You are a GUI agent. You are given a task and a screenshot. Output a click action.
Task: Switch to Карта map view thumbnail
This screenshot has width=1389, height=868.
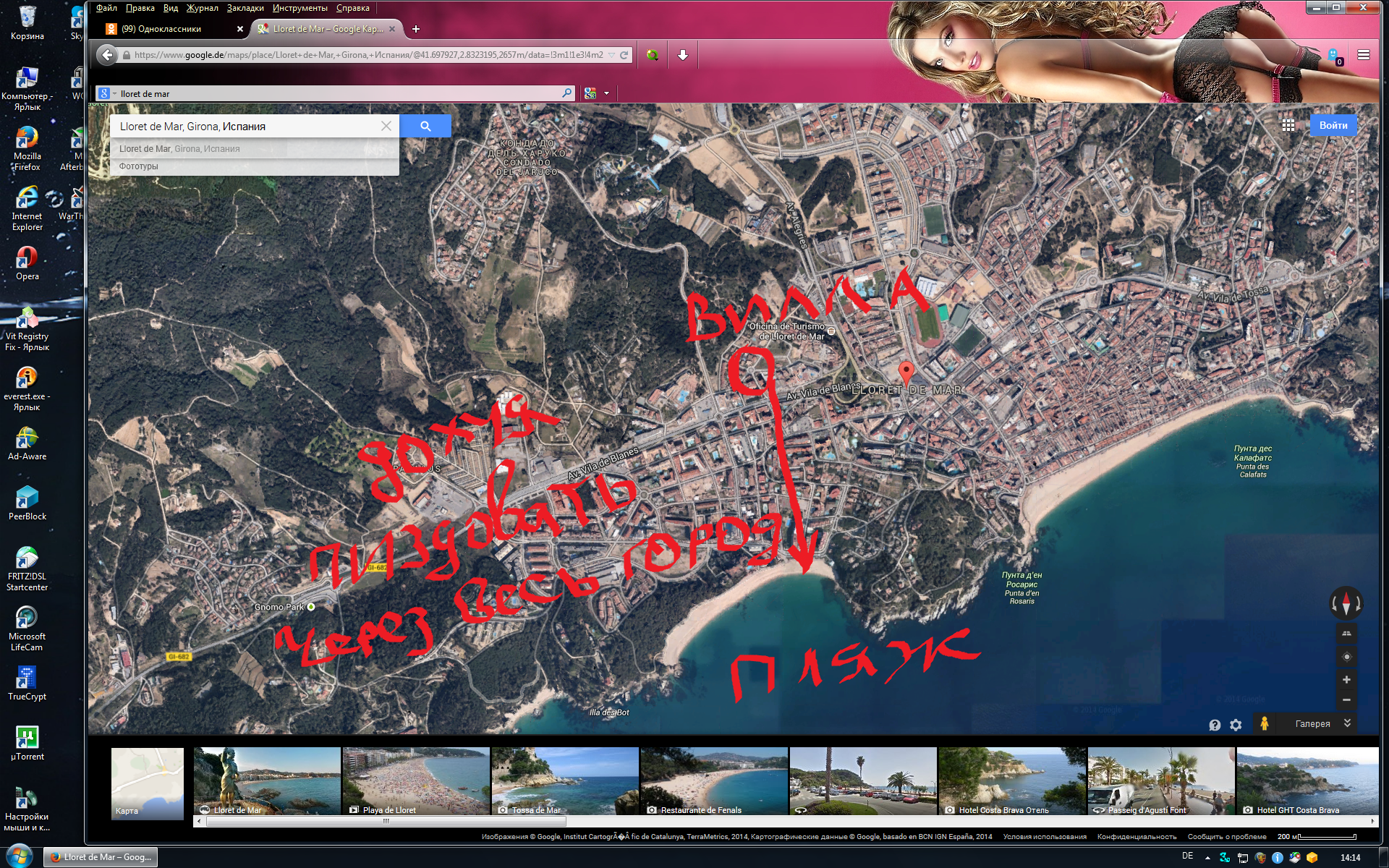148,783
